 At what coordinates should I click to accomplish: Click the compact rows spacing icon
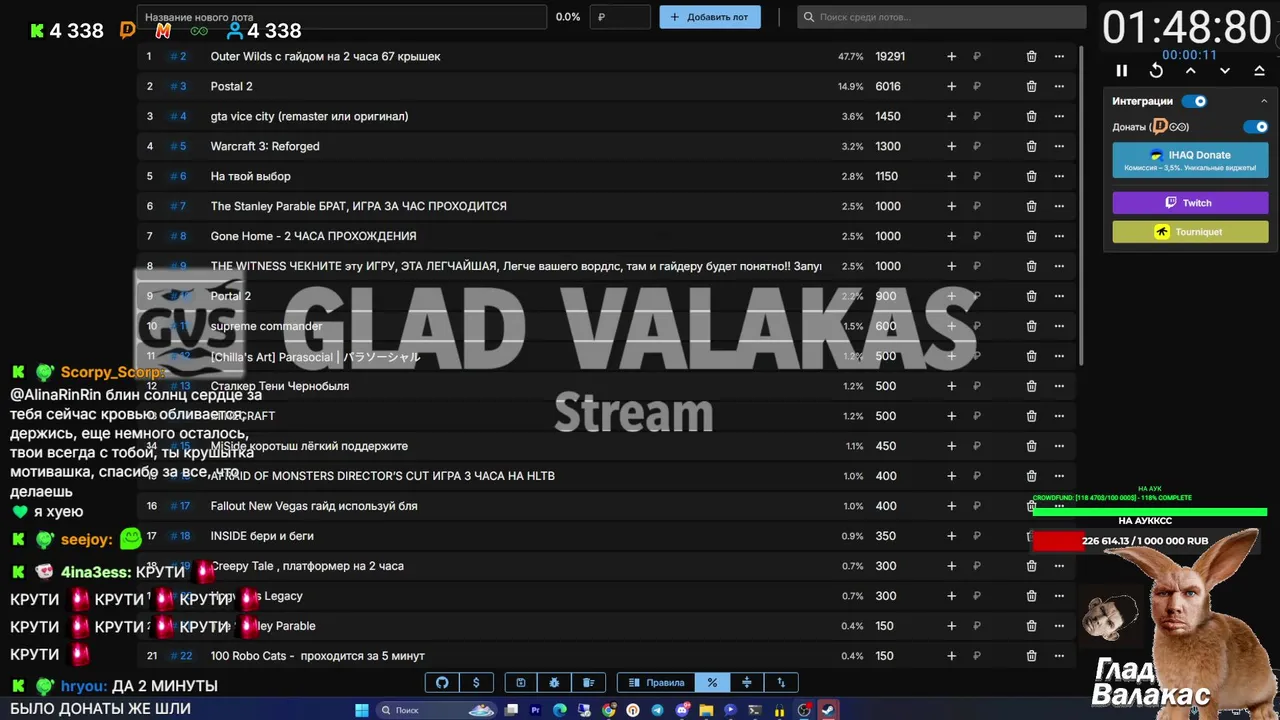[x=746, y=683]
